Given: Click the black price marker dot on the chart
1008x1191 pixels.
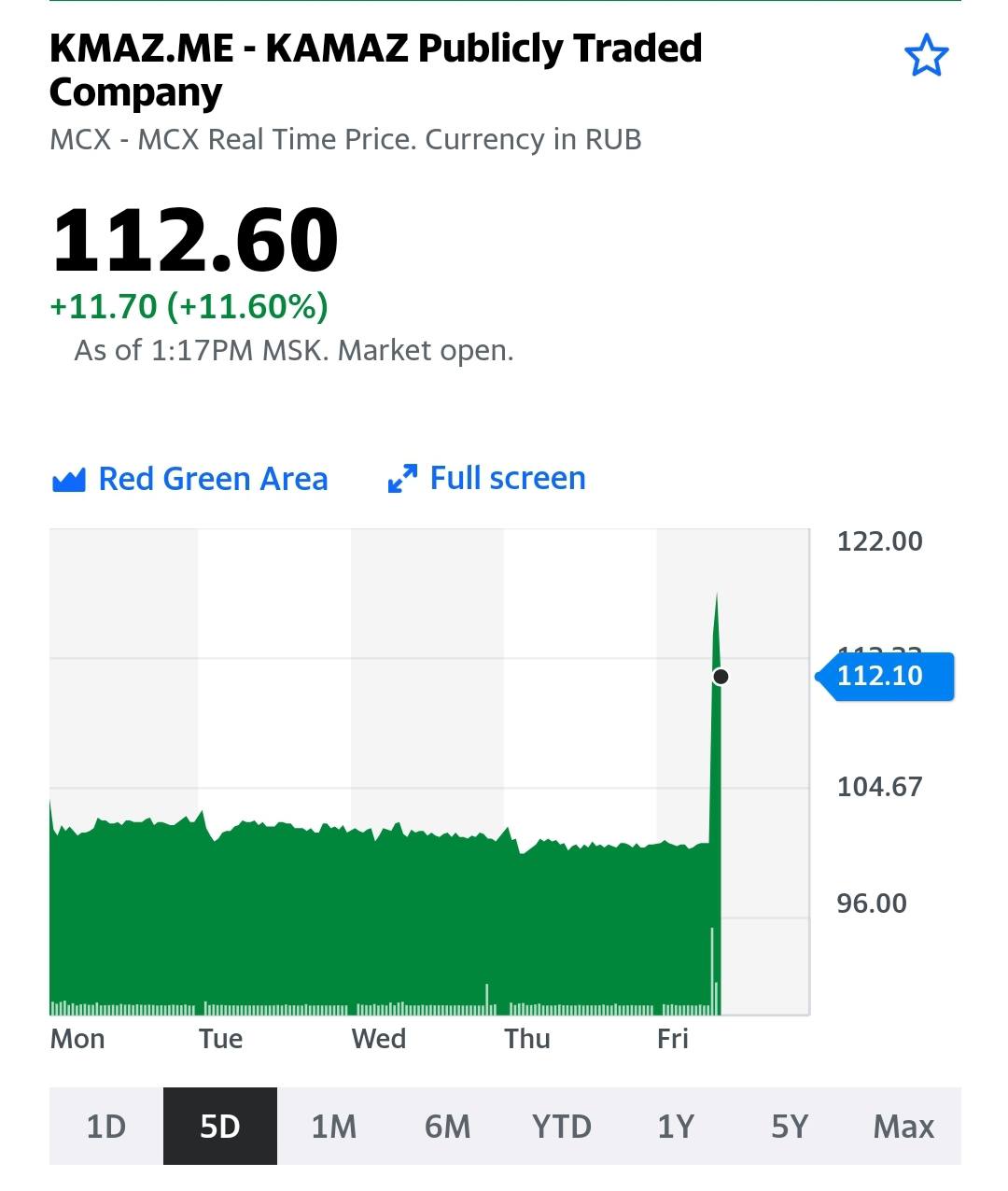Looking at the screenshot, I should click(x=720, y=677).
